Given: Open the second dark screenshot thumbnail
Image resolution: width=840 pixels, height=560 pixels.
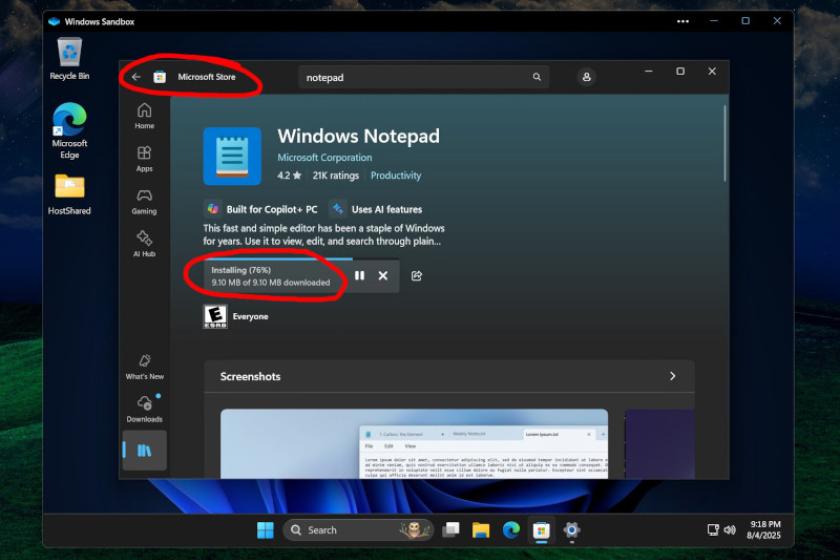Looking at the screenshot, I should (x=659, y=444).
